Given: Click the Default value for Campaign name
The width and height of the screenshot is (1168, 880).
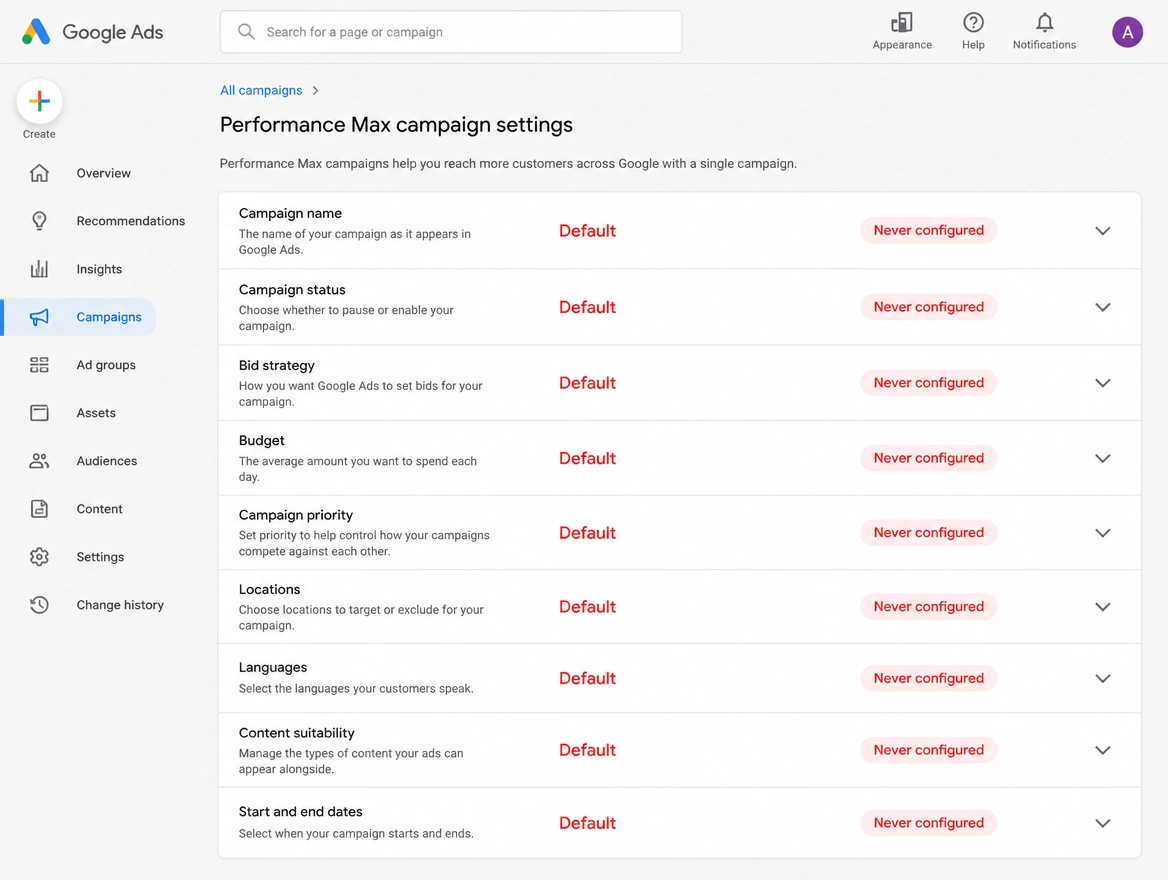Looking at the screenshot, I should coord(587,231).
